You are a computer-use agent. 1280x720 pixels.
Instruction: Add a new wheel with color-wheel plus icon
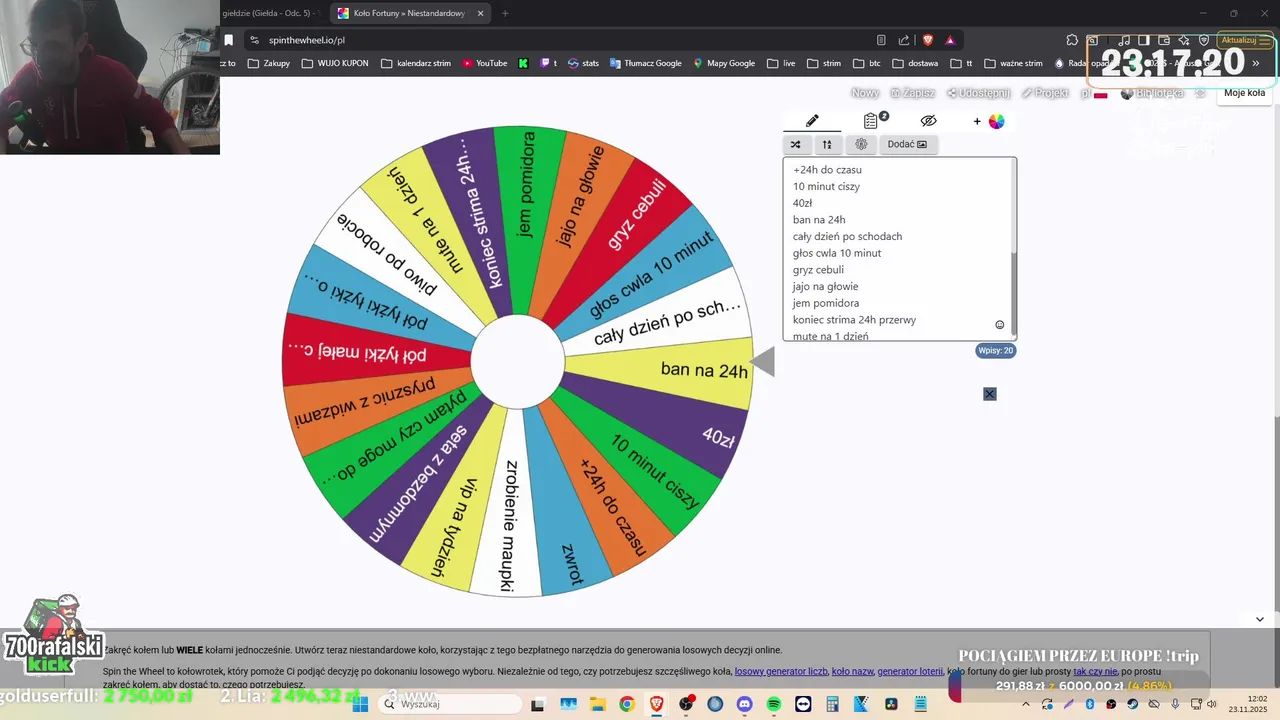coord(989,121)
